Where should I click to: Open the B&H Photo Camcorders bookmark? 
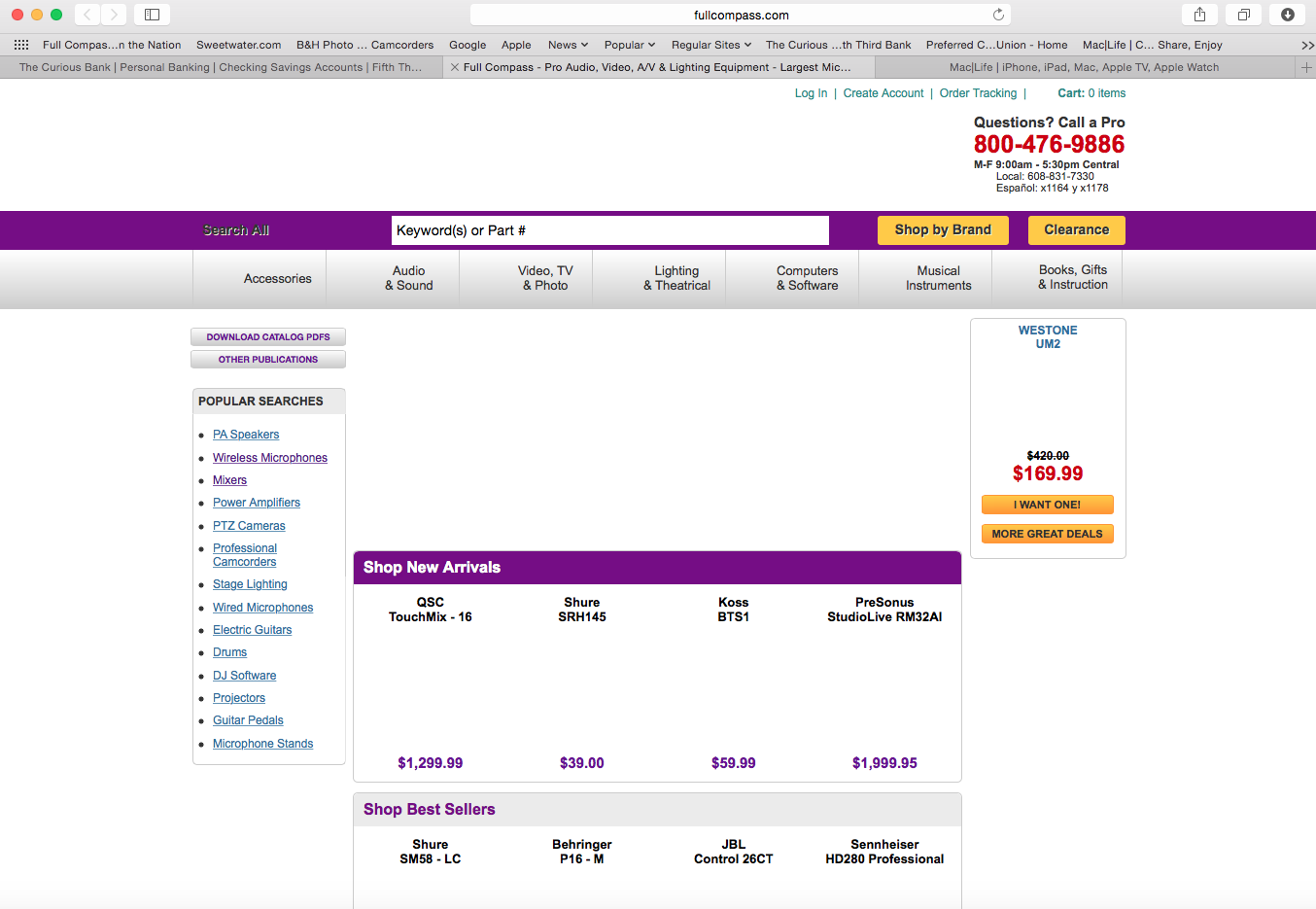(364, 45)
